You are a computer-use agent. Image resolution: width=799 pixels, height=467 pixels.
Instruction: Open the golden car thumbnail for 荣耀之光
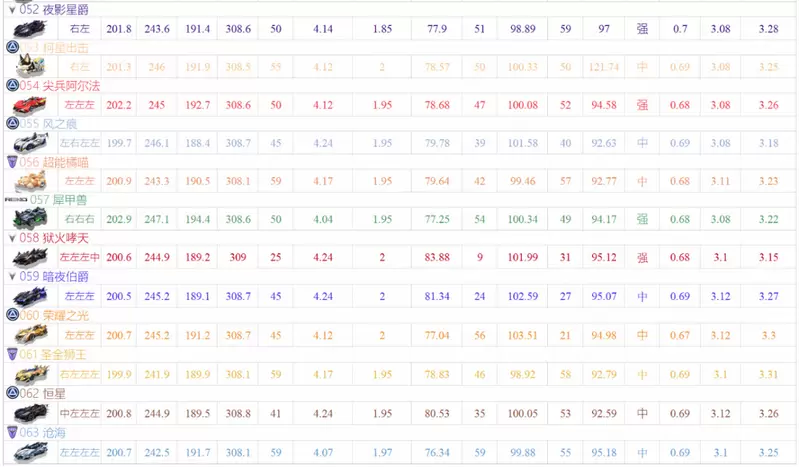point(30,335)
